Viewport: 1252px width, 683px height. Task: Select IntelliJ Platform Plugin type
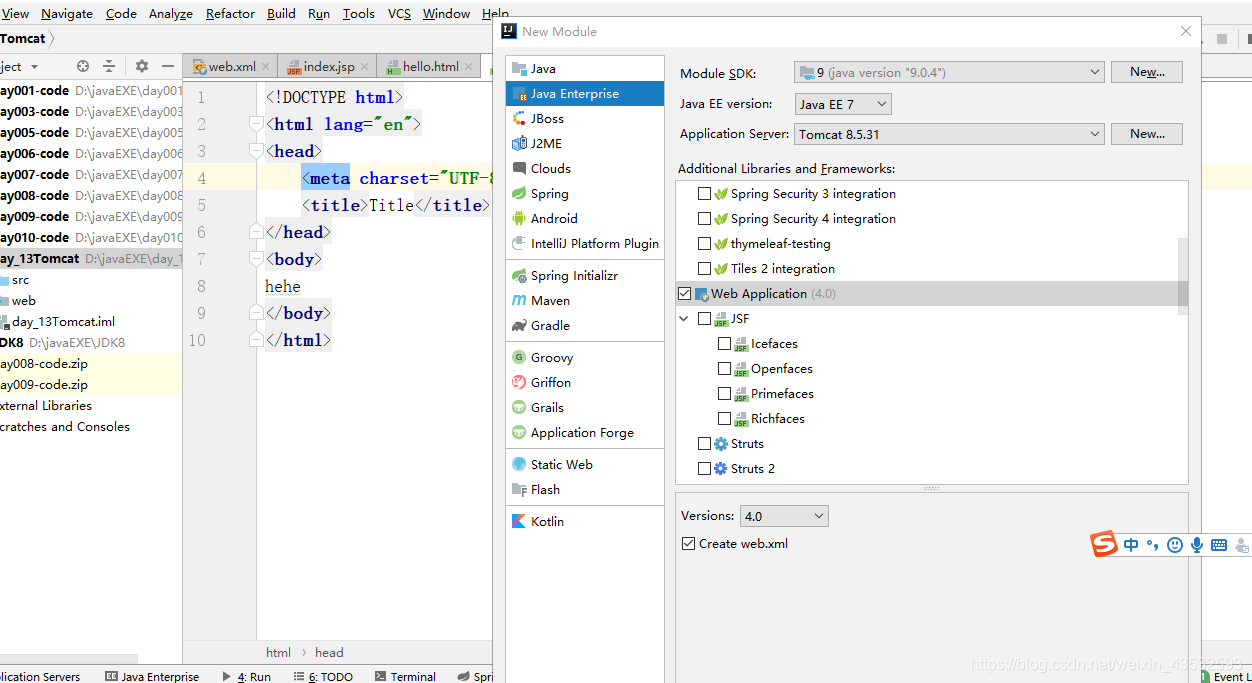(x=584, y=244)
